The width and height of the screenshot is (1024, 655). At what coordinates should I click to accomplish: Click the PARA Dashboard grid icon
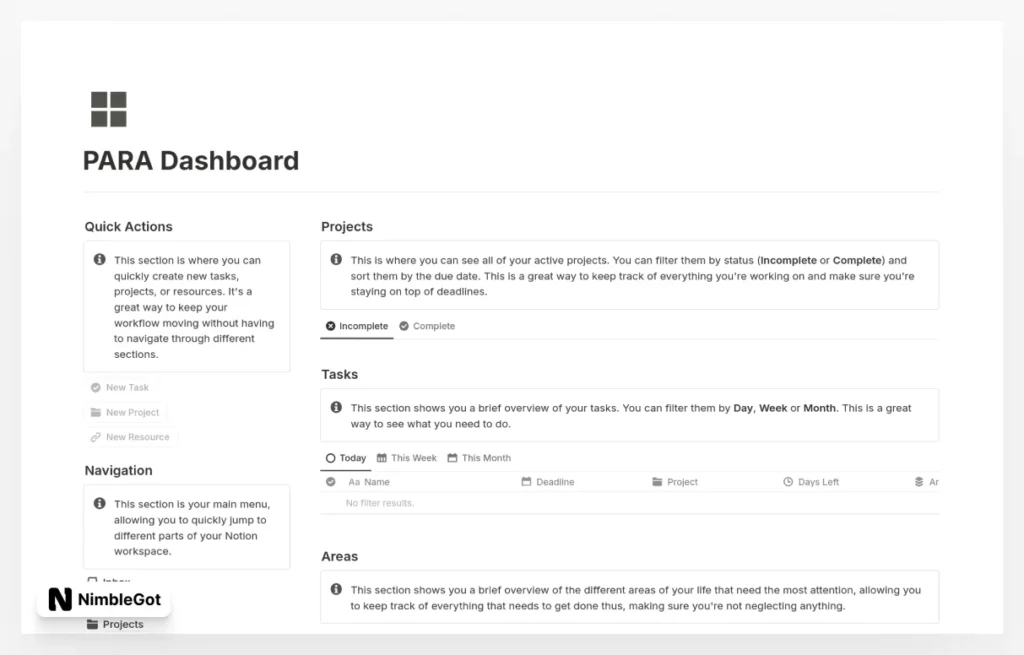click(107, 108)
